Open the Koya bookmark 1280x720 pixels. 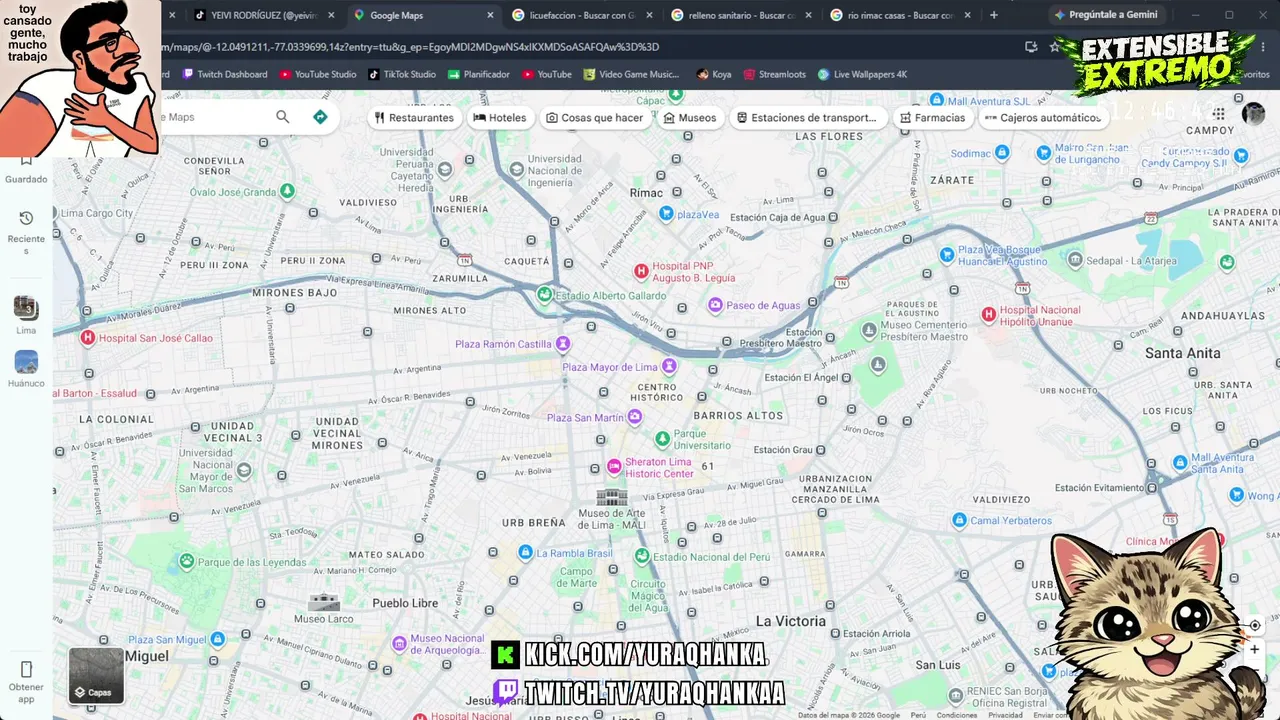point(714,74)
